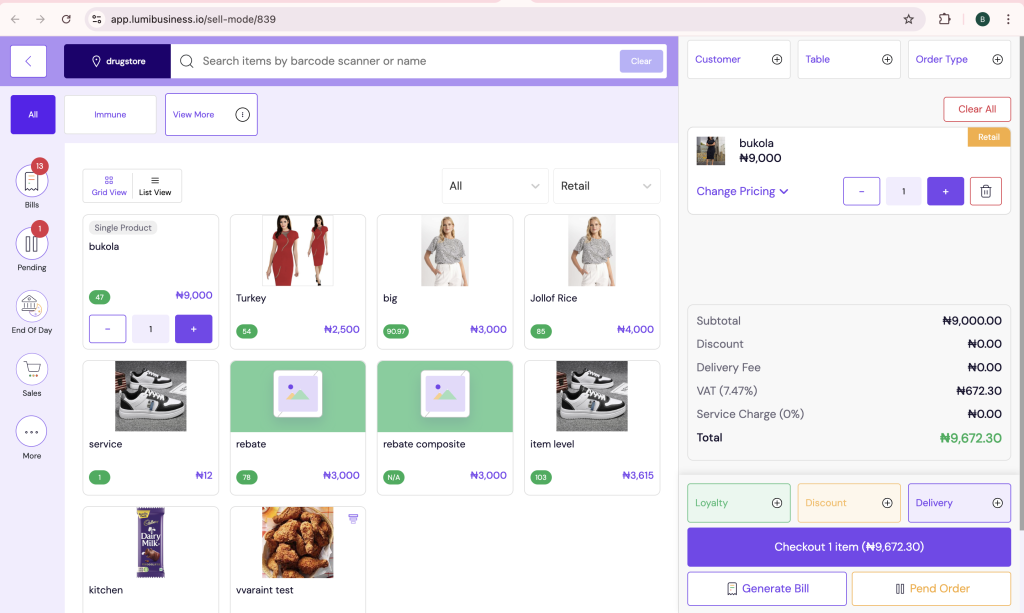1024x613 pixels.
Task: Select the All category tab
Action: (x=32, y=114)
